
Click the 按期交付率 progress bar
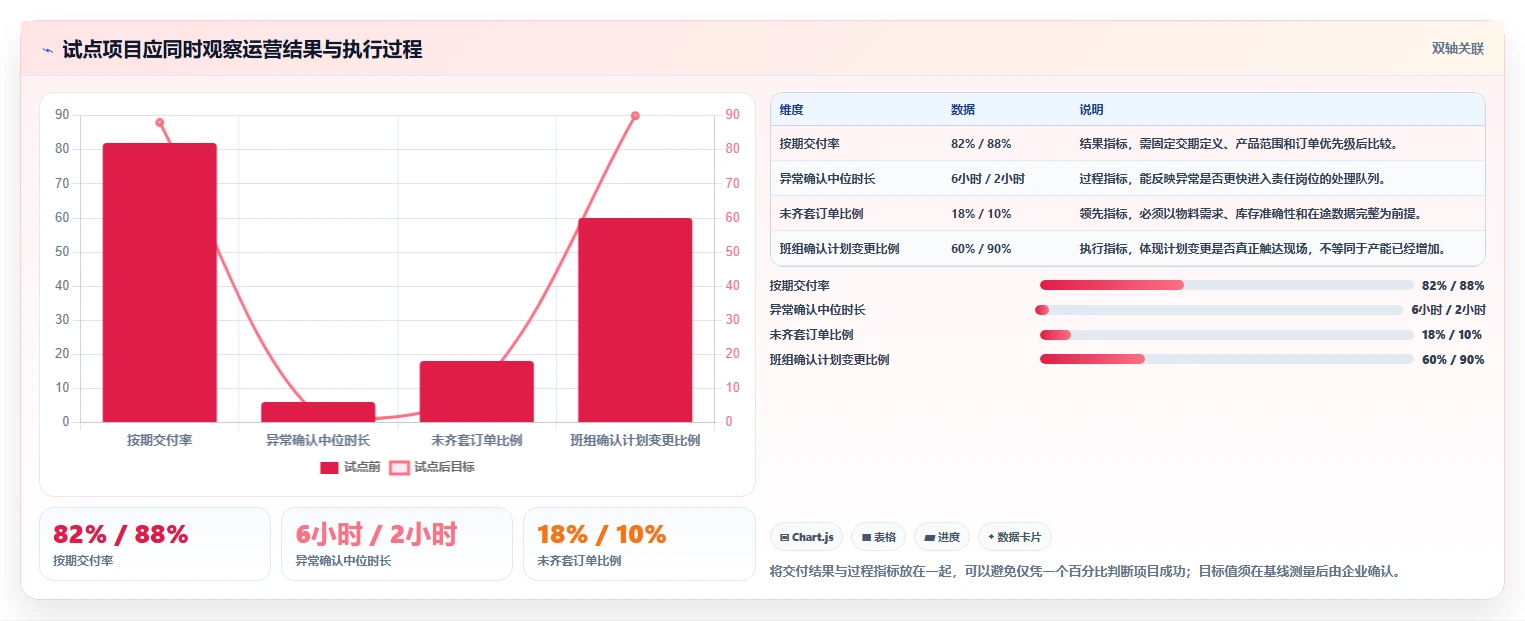point(1226,286)
